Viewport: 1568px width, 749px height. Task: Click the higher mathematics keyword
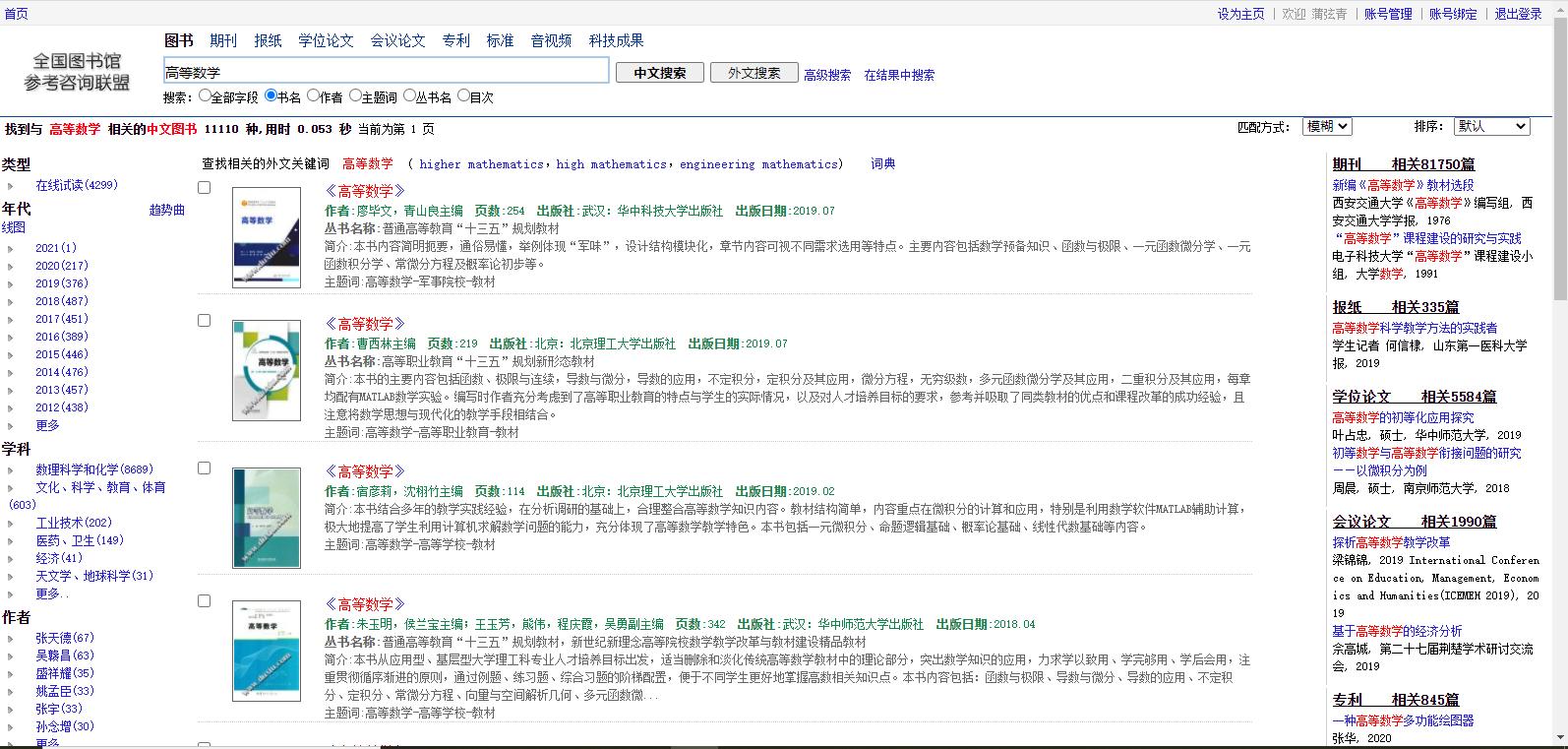pos(481,164)
